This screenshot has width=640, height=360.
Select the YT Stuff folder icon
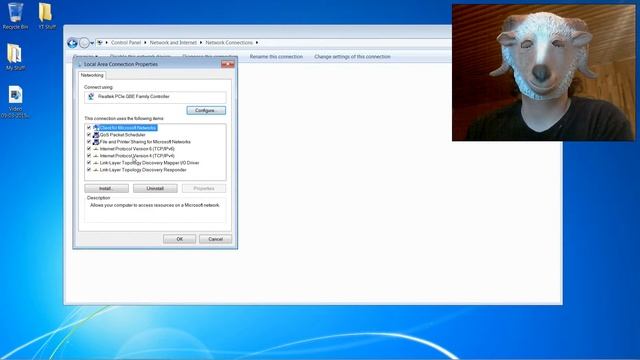47,16
